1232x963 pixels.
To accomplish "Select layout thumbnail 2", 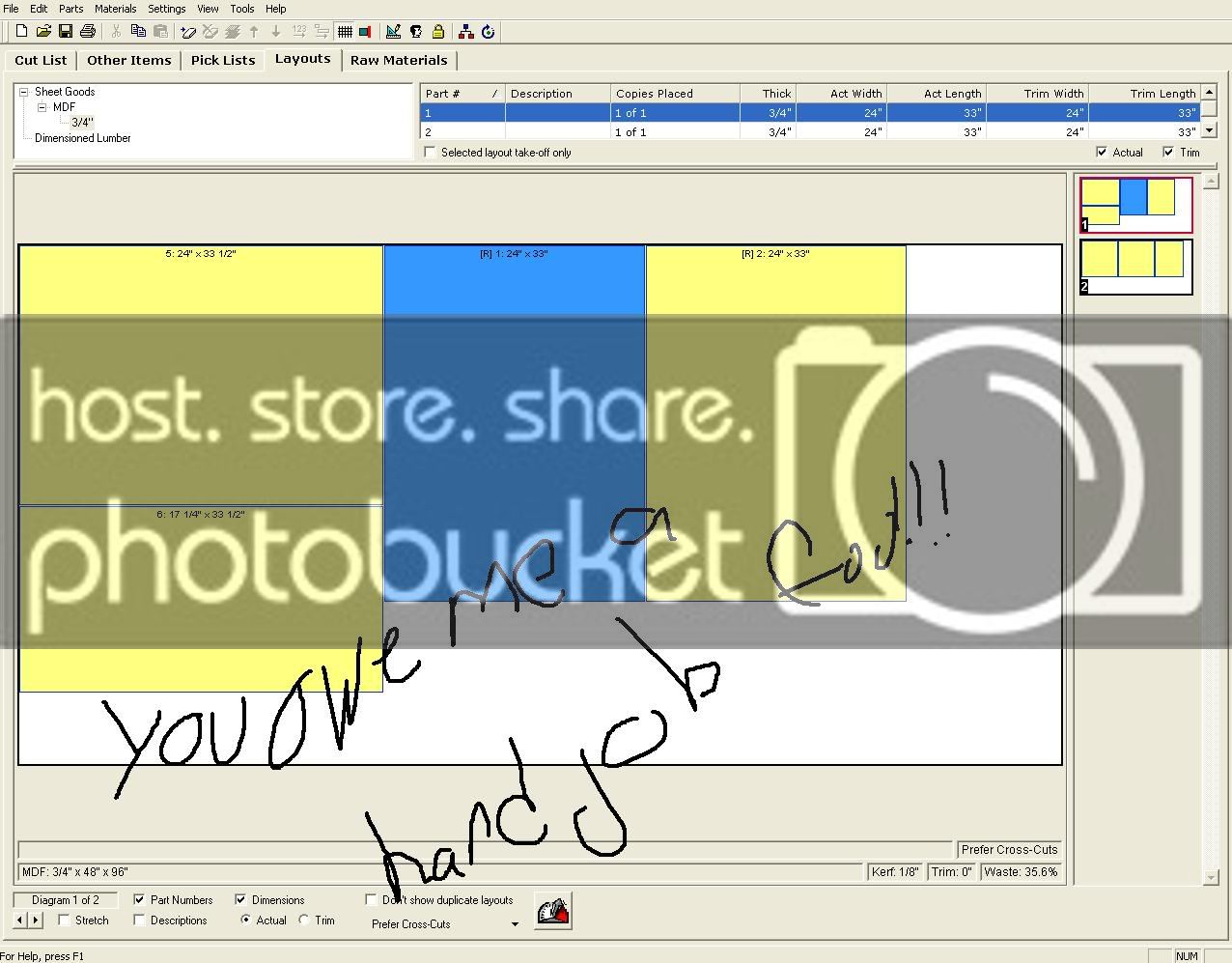I will pos(1135,267).
